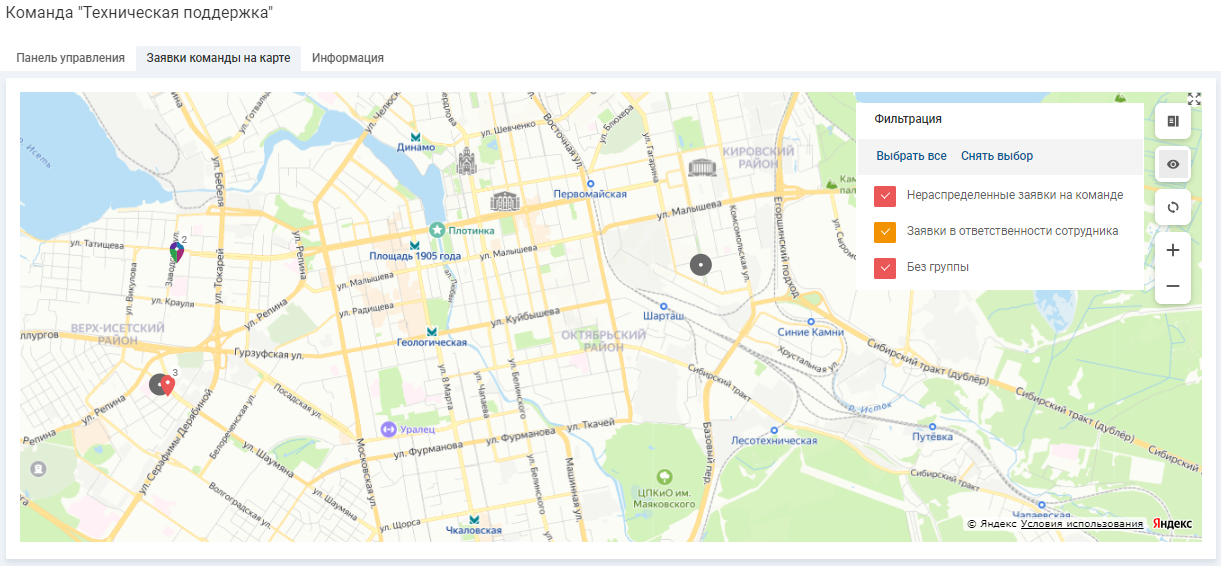
Task: Toggle the "Без группы" checkbox
Action: (x=885, y=268)
